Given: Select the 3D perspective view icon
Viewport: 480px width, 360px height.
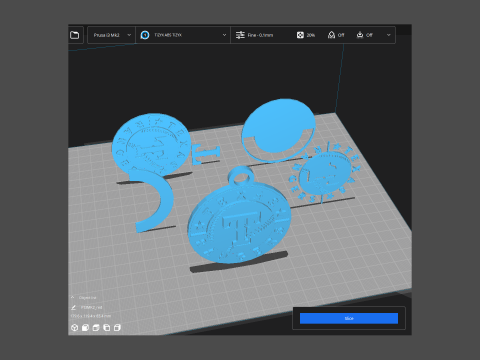Looking at the screenshot, I should [x=75, y=328].
